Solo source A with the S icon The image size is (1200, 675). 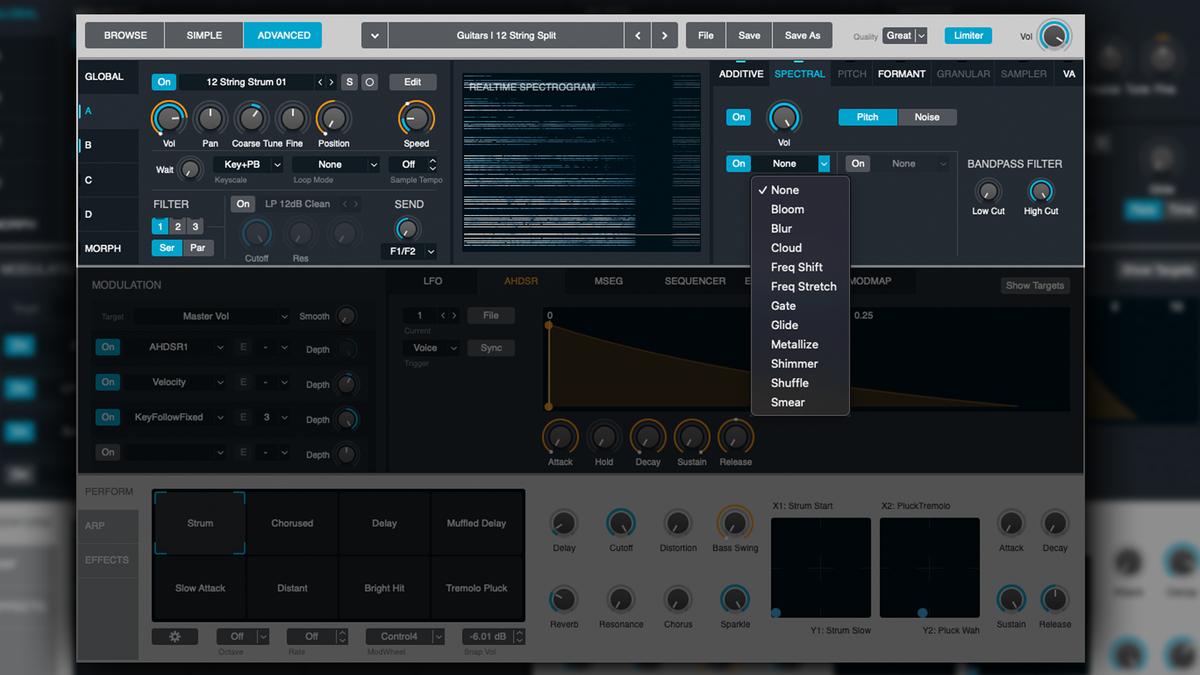coord(349,81)
